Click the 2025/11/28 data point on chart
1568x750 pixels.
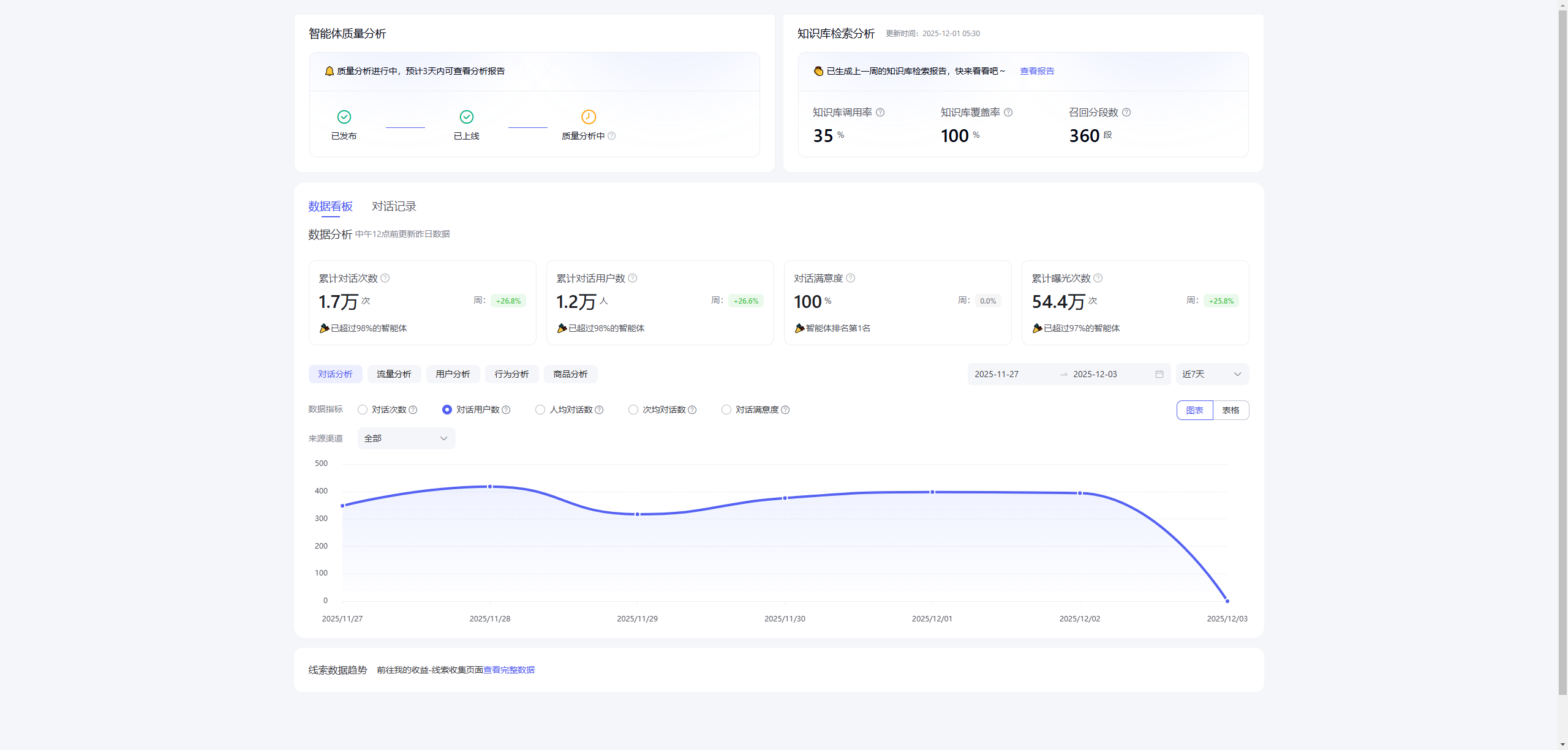(x=490, y=487)
